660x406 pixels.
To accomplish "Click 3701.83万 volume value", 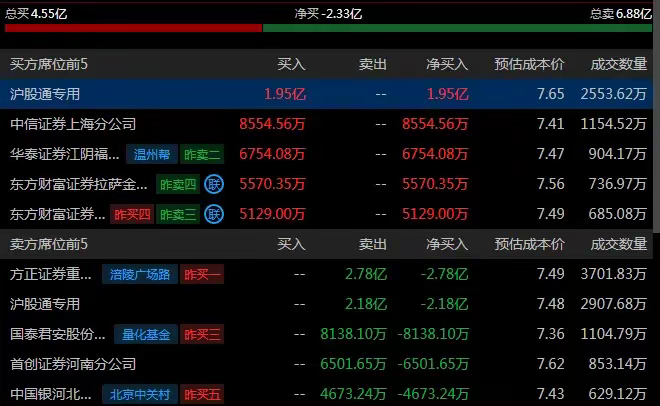I will 614,274.
